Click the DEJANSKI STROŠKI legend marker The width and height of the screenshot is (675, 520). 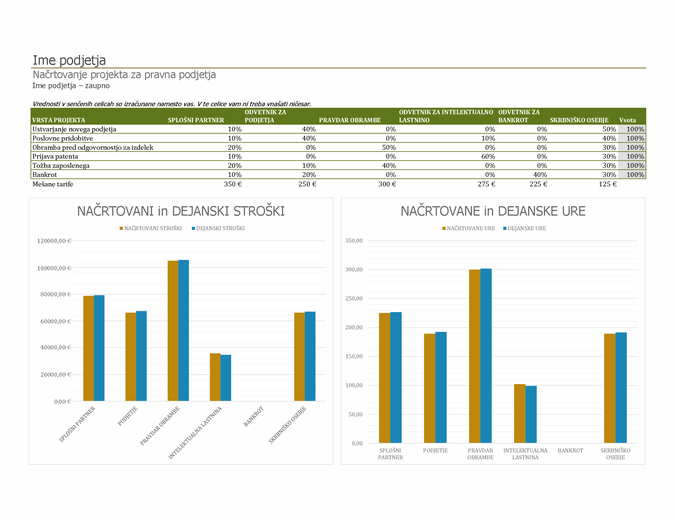tap(192, 229)
